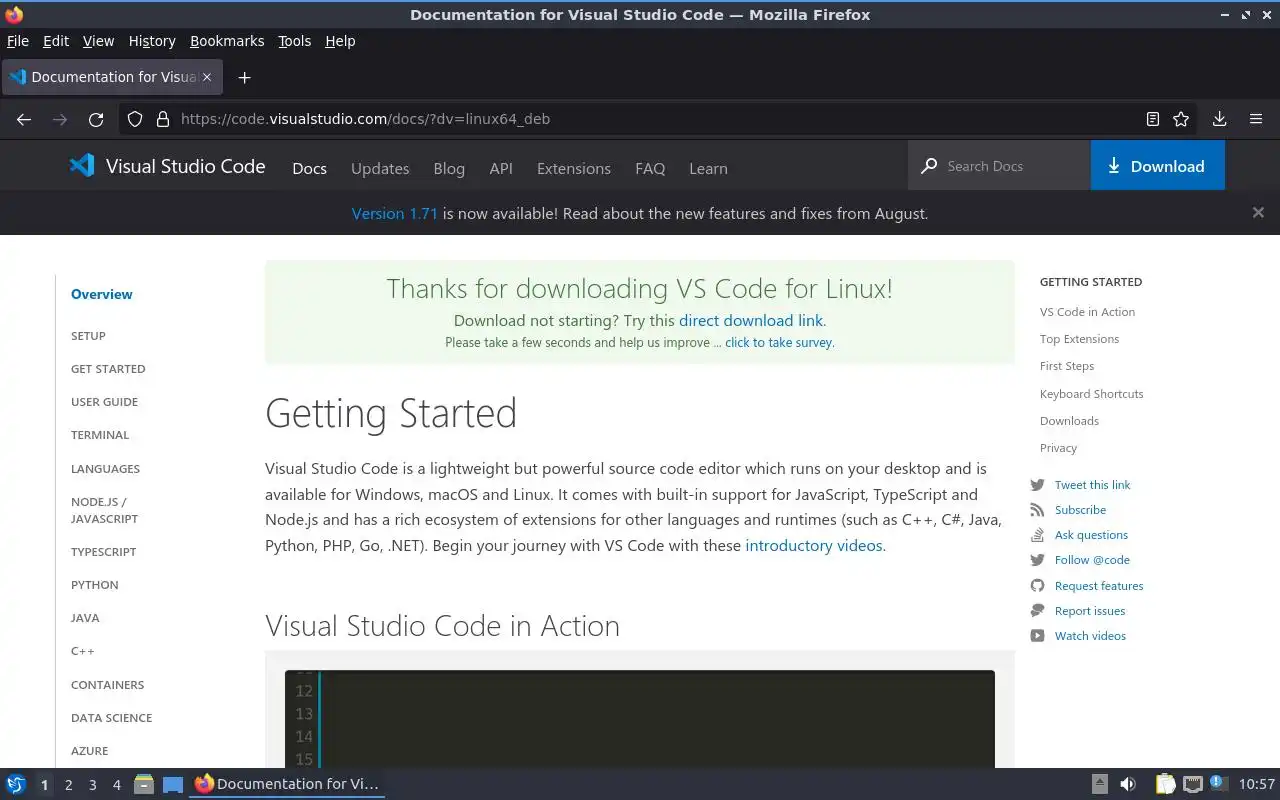Toggle reader view icon in address bar
1280x800 pixels.
pyautogui.click(x=1153, y=119)
